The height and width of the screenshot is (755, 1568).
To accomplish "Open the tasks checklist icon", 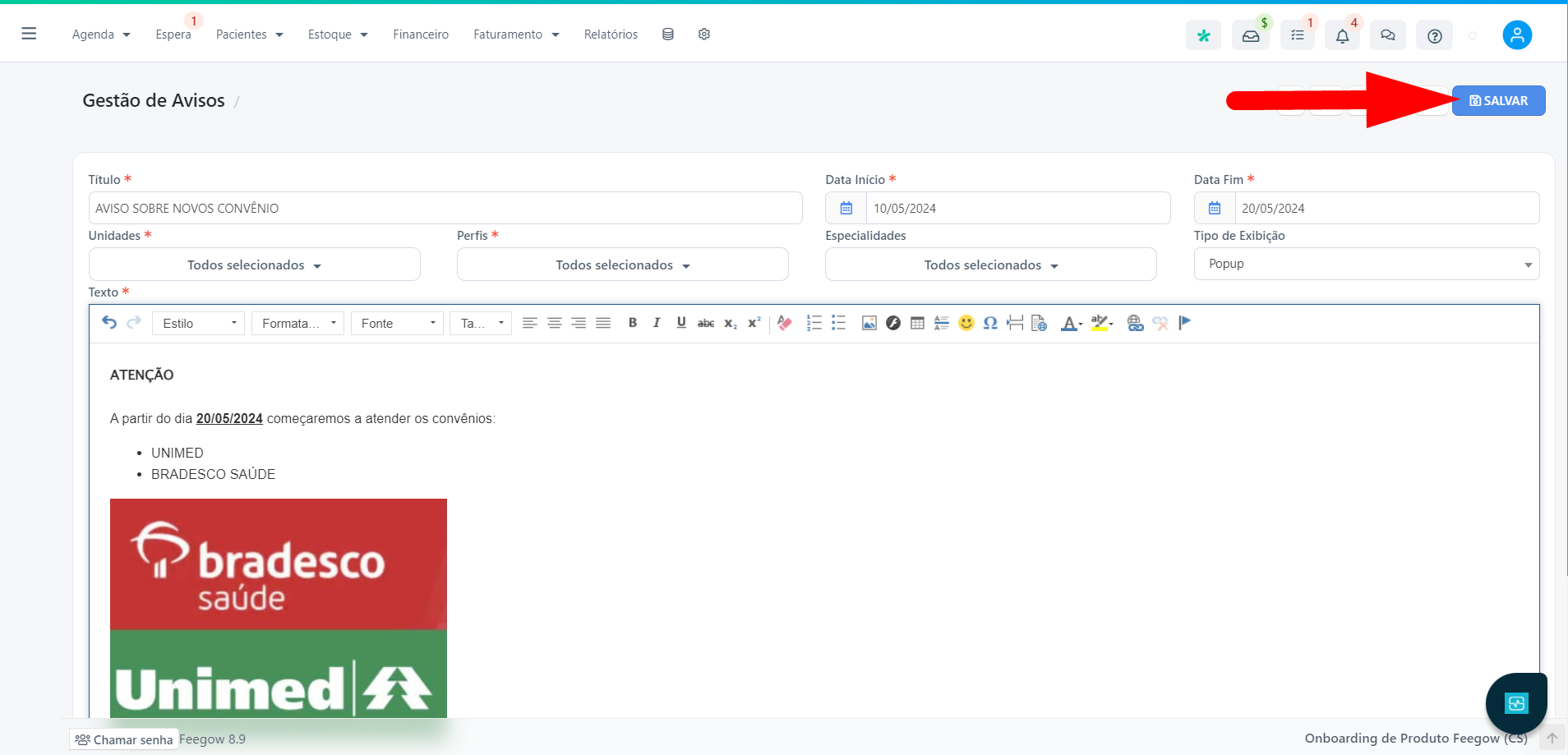I will (1298, 35).
